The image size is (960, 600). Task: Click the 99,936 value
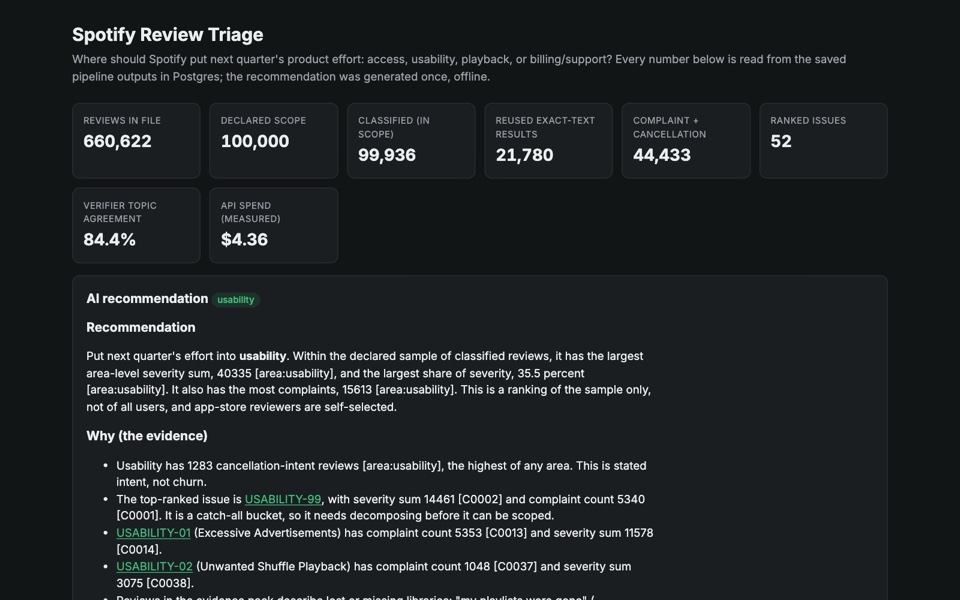click(387, 156)
